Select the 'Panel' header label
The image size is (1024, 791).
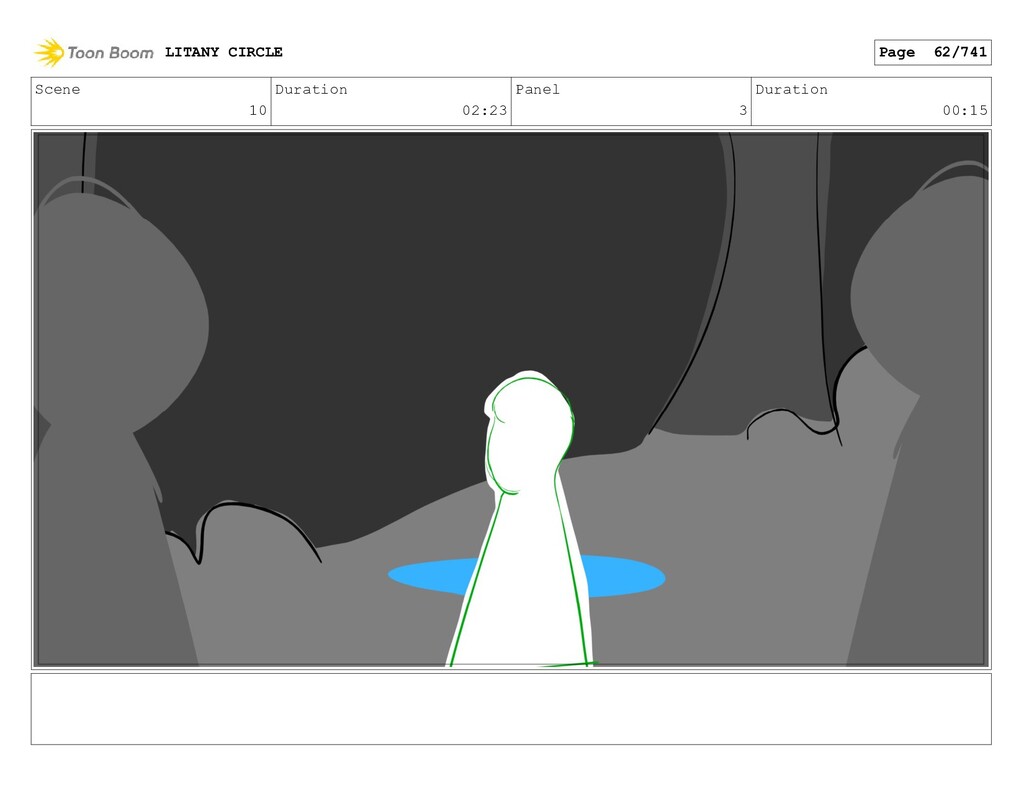[x=537, y=89]
